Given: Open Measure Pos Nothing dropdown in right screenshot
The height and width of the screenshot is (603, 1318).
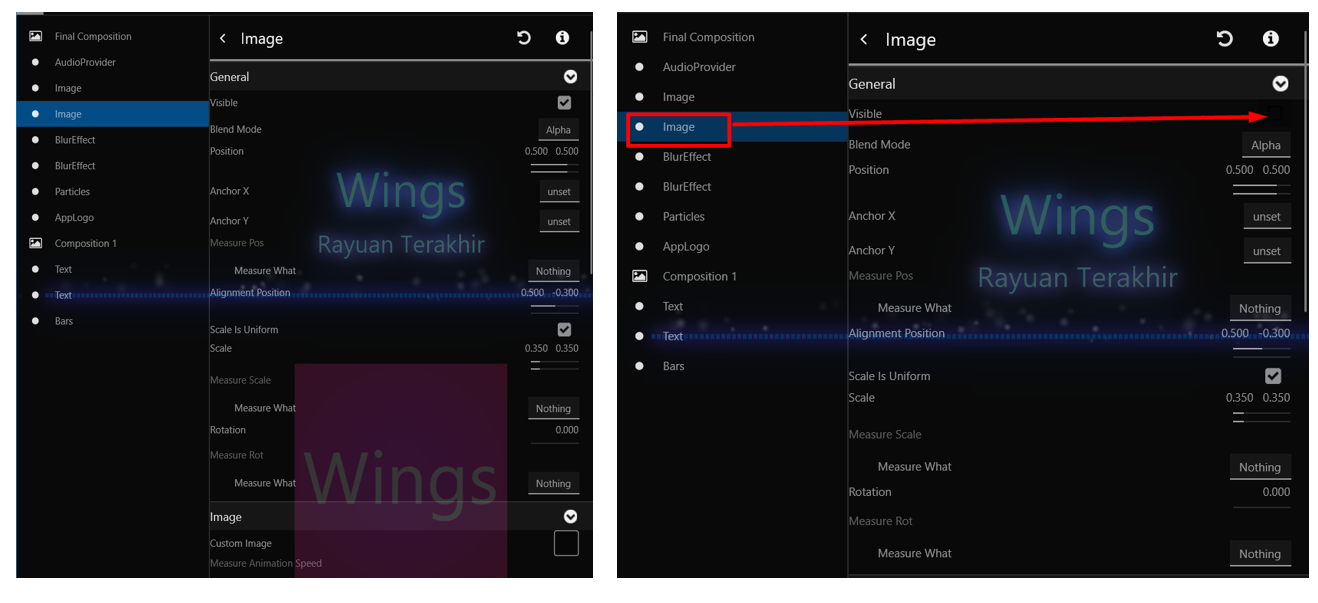Looking at the screenshot, I should pos(1260,308).
